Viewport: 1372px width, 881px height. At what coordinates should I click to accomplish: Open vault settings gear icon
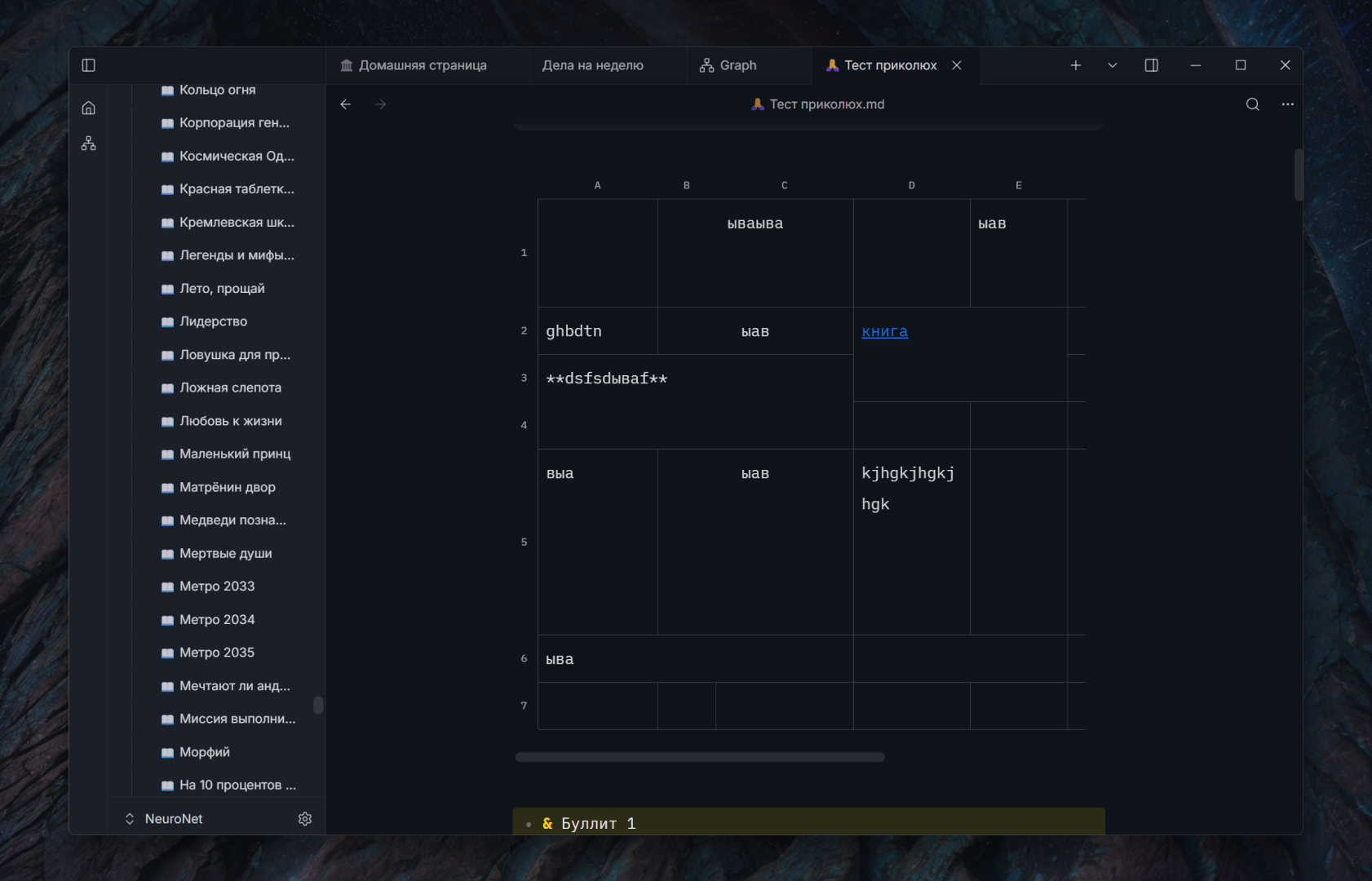[x=305, y=819]
